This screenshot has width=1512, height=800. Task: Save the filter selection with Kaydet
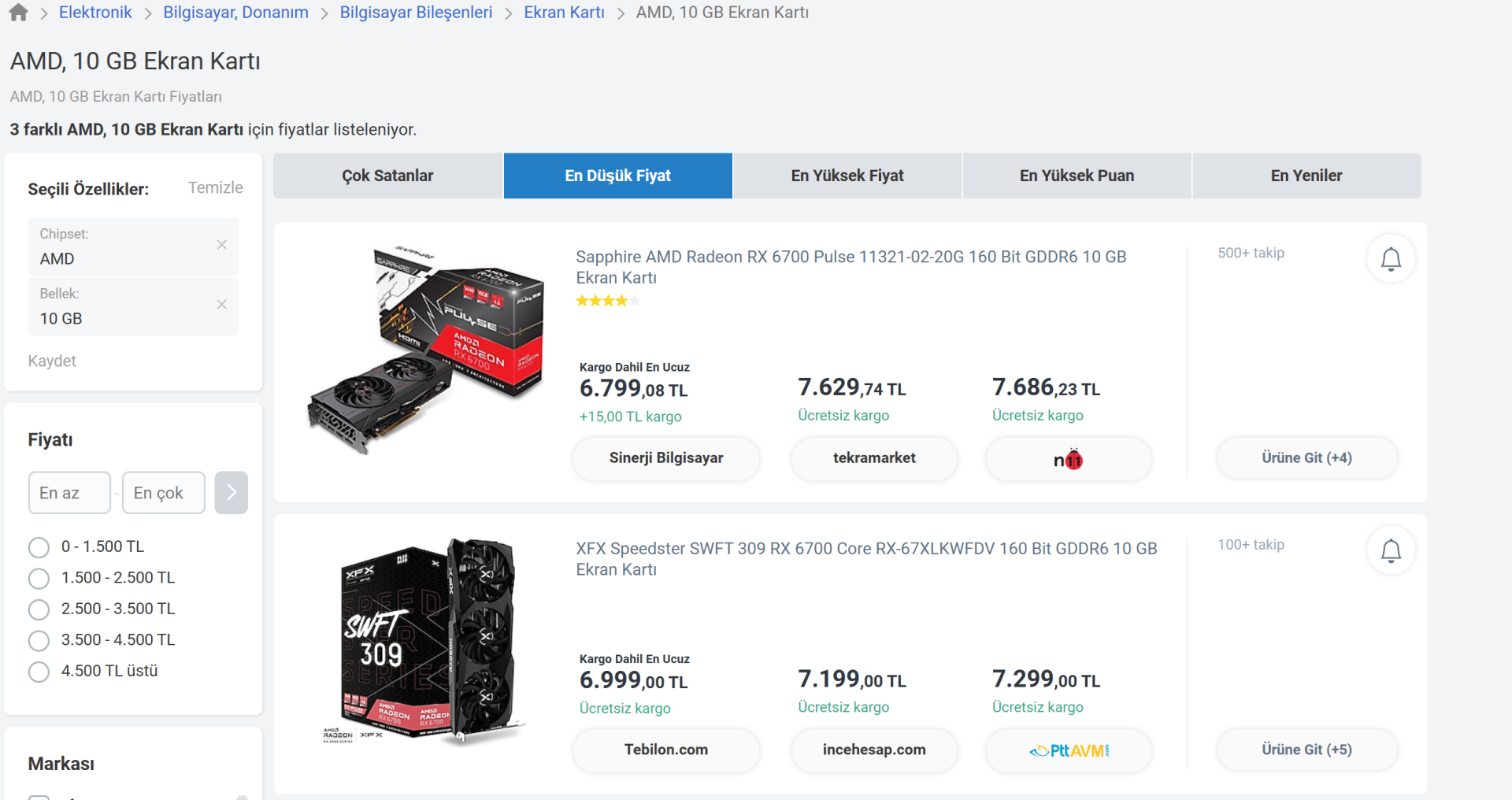pos(52,361)
